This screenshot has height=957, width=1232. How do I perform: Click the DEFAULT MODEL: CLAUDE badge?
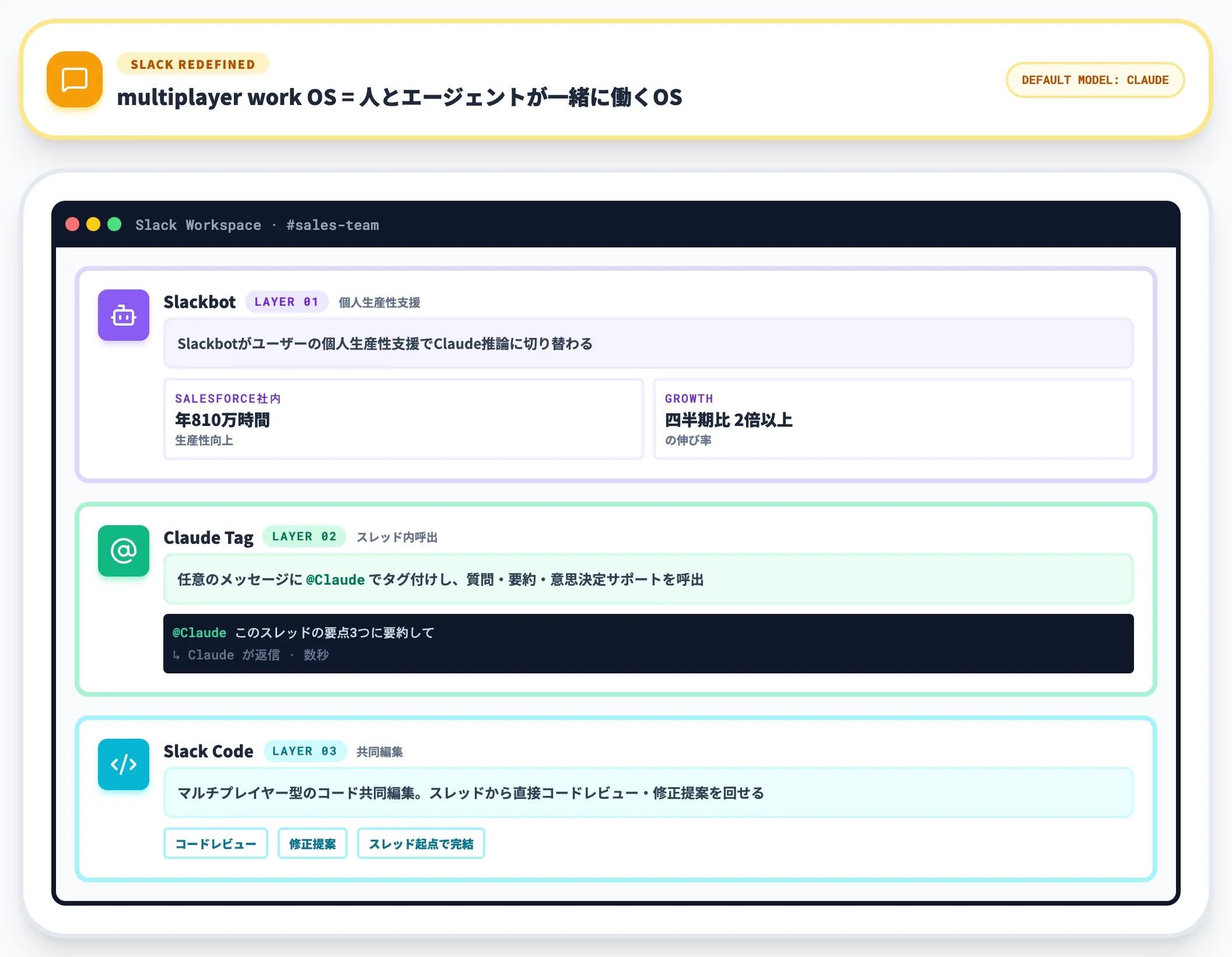(1095, 80)
